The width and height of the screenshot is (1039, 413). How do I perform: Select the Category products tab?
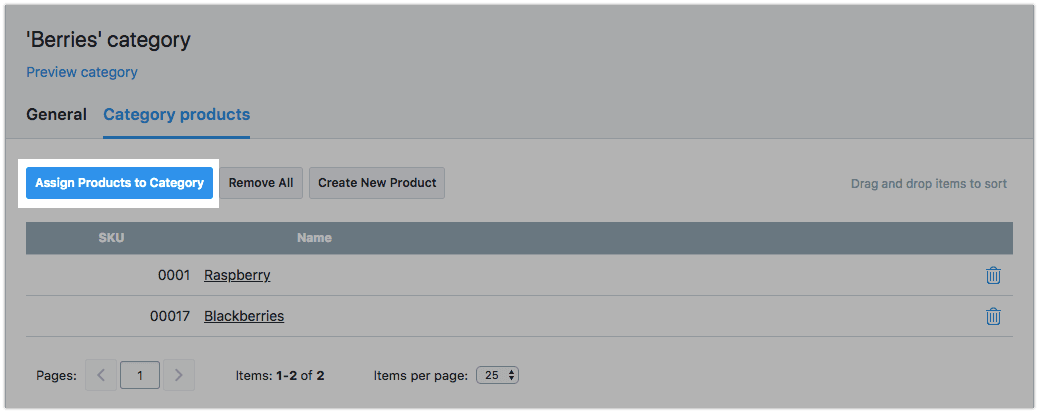pos(176,114)
